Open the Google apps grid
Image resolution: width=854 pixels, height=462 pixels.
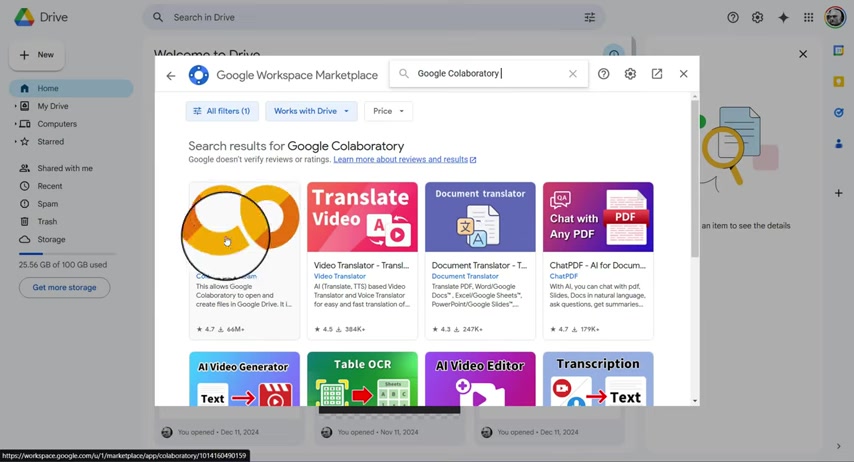[x=809, y=17]
